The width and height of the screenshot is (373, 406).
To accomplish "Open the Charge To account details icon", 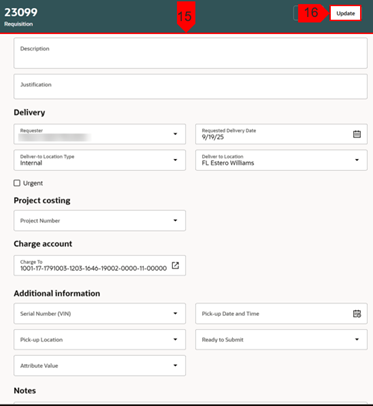I will point(175,265).
